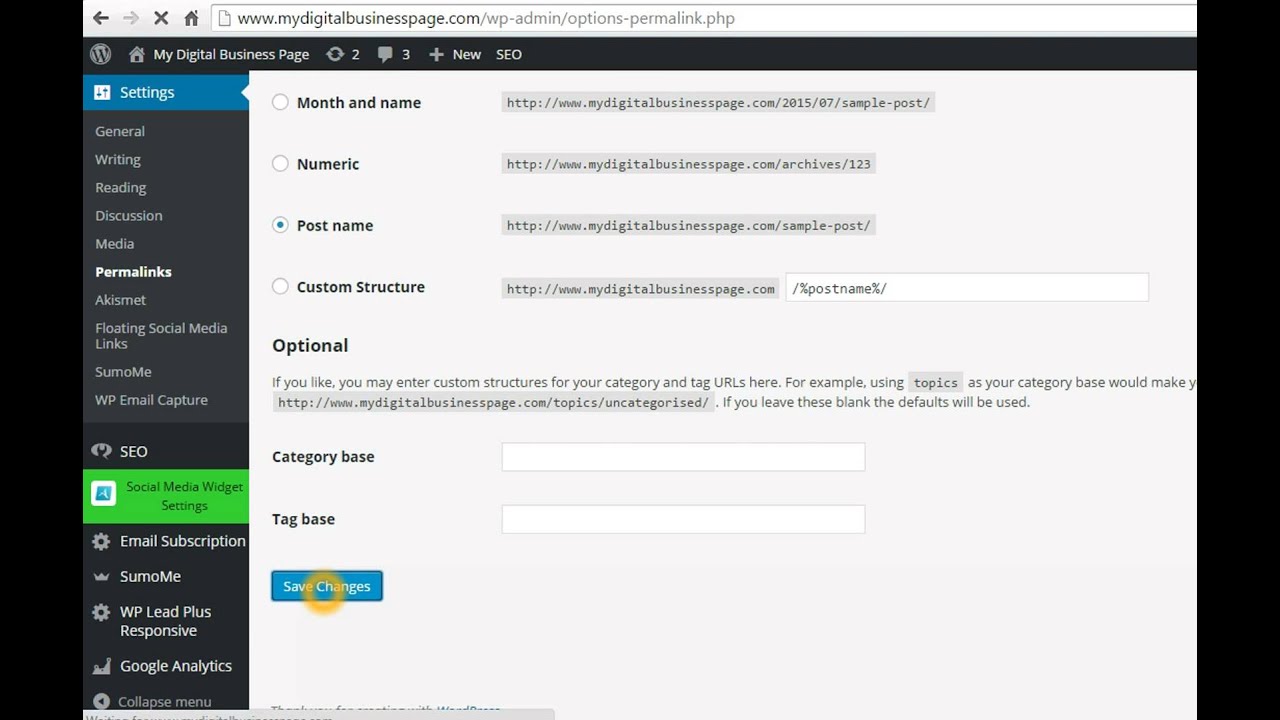The height and width of the screenshot is (720, 1280).
Task: Select the Custom Structure radio button
Action: click(280, 286)
